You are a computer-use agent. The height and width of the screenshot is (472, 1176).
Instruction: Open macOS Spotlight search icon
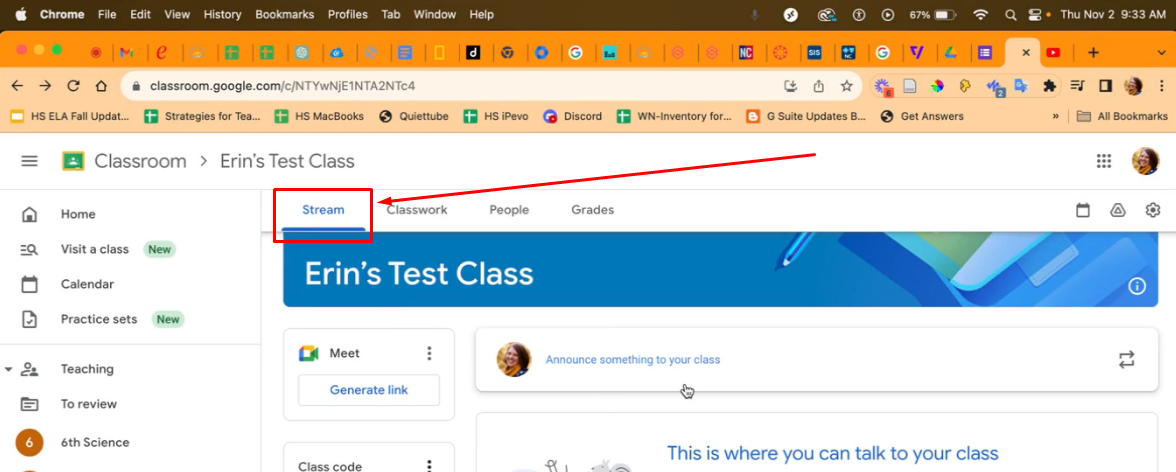1011,14
